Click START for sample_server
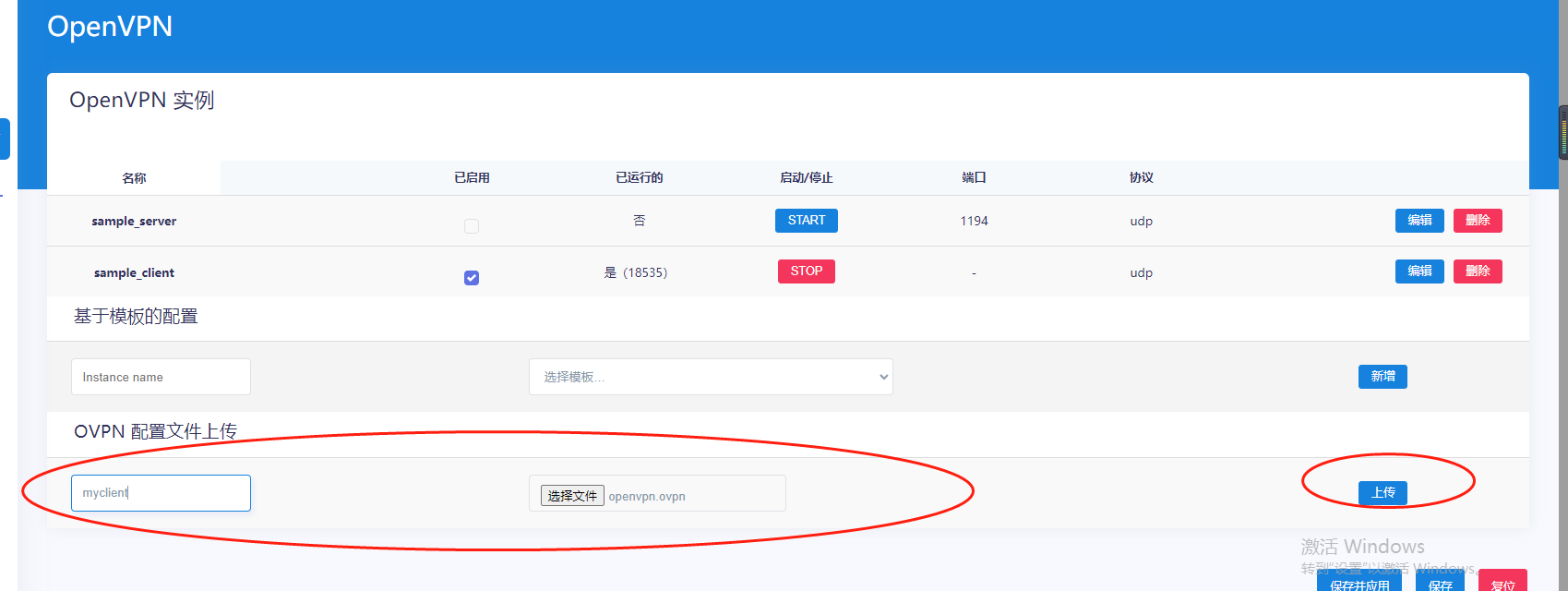 click(806, 221)
